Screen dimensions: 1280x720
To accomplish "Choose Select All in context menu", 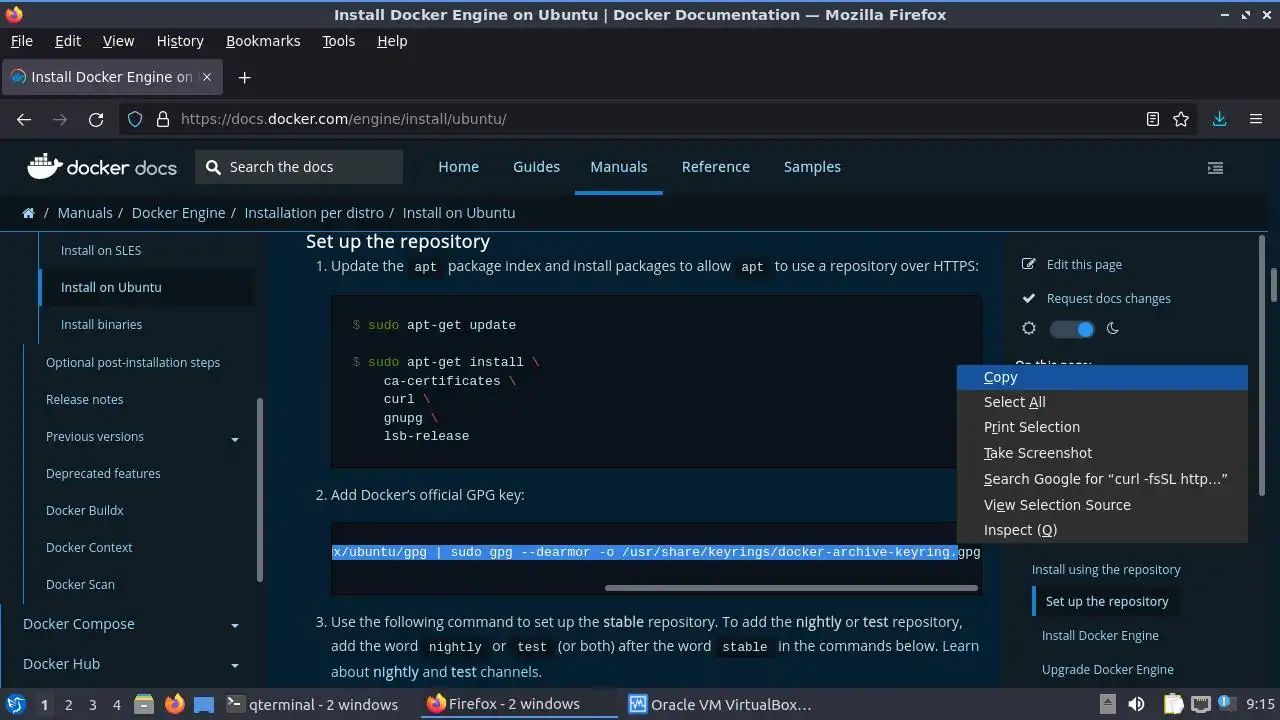I will 1102,402.
